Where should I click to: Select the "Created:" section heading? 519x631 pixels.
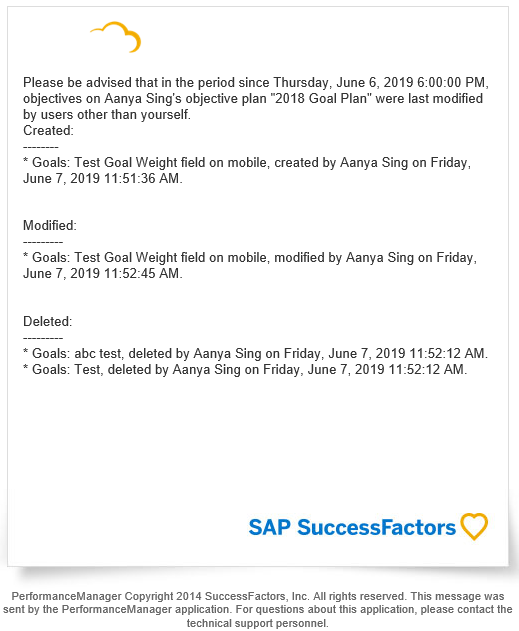(48, 130)
